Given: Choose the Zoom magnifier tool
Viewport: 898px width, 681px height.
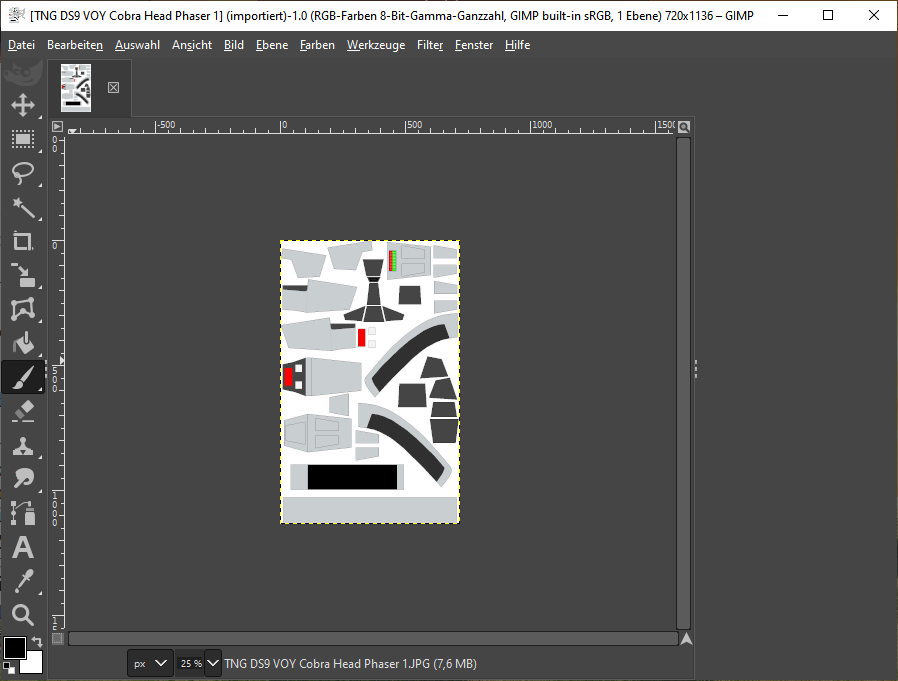Looking at the screenshot, I should click(23, 615).
